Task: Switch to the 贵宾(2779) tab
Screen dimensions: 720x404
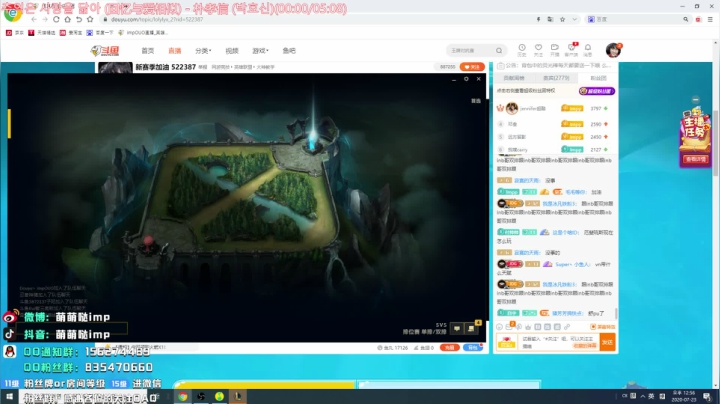Action: click(556, 78)
